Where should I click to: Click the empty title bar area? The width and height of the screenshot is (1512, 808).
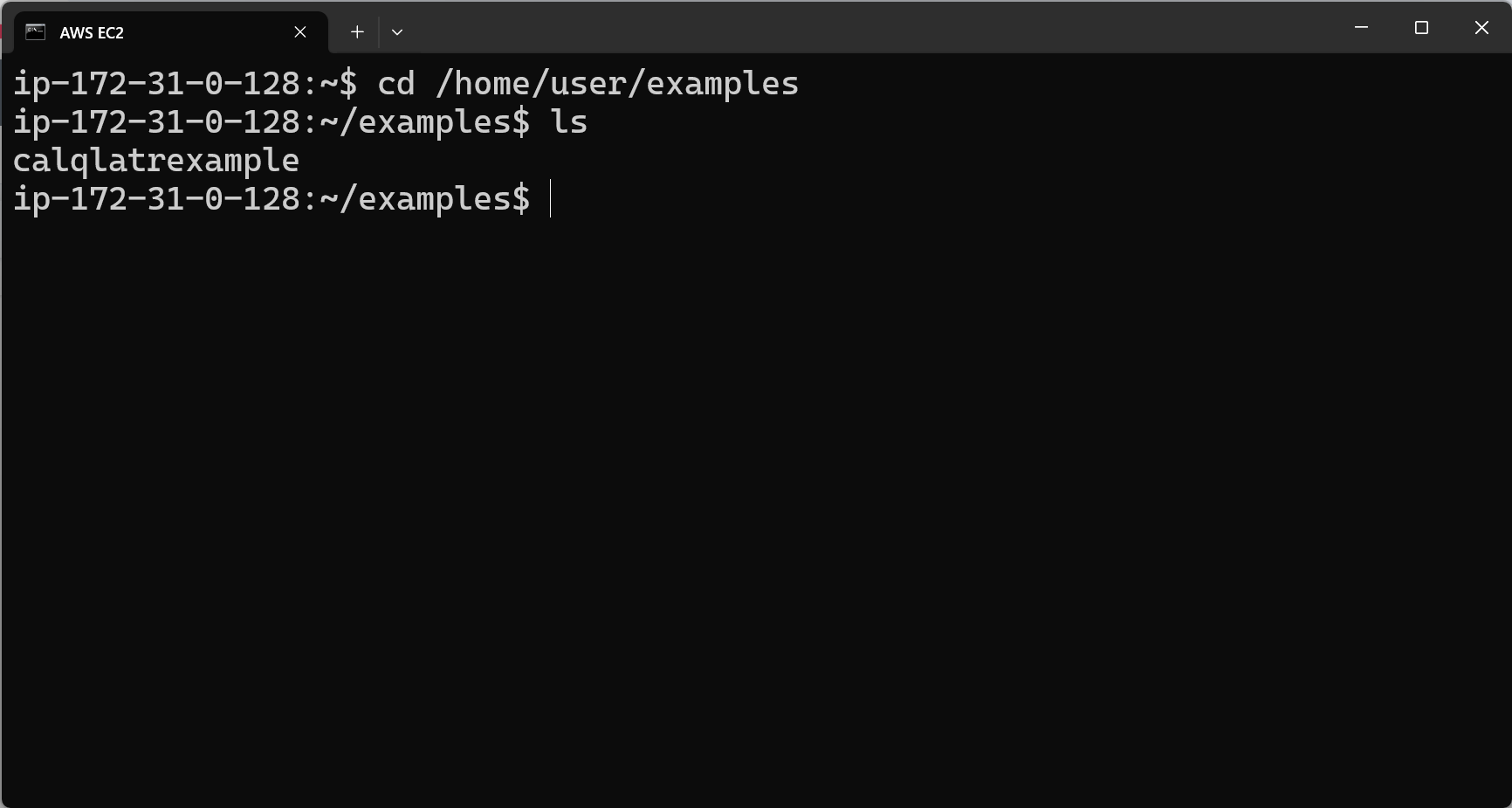(x=873, y=28)
